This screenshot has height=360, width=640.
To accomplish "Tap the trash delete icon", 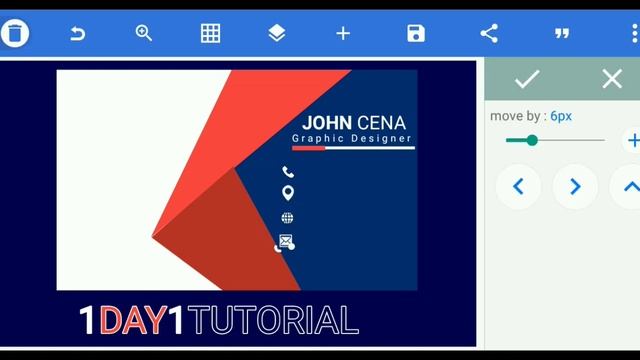I will [x=15, y=33].
